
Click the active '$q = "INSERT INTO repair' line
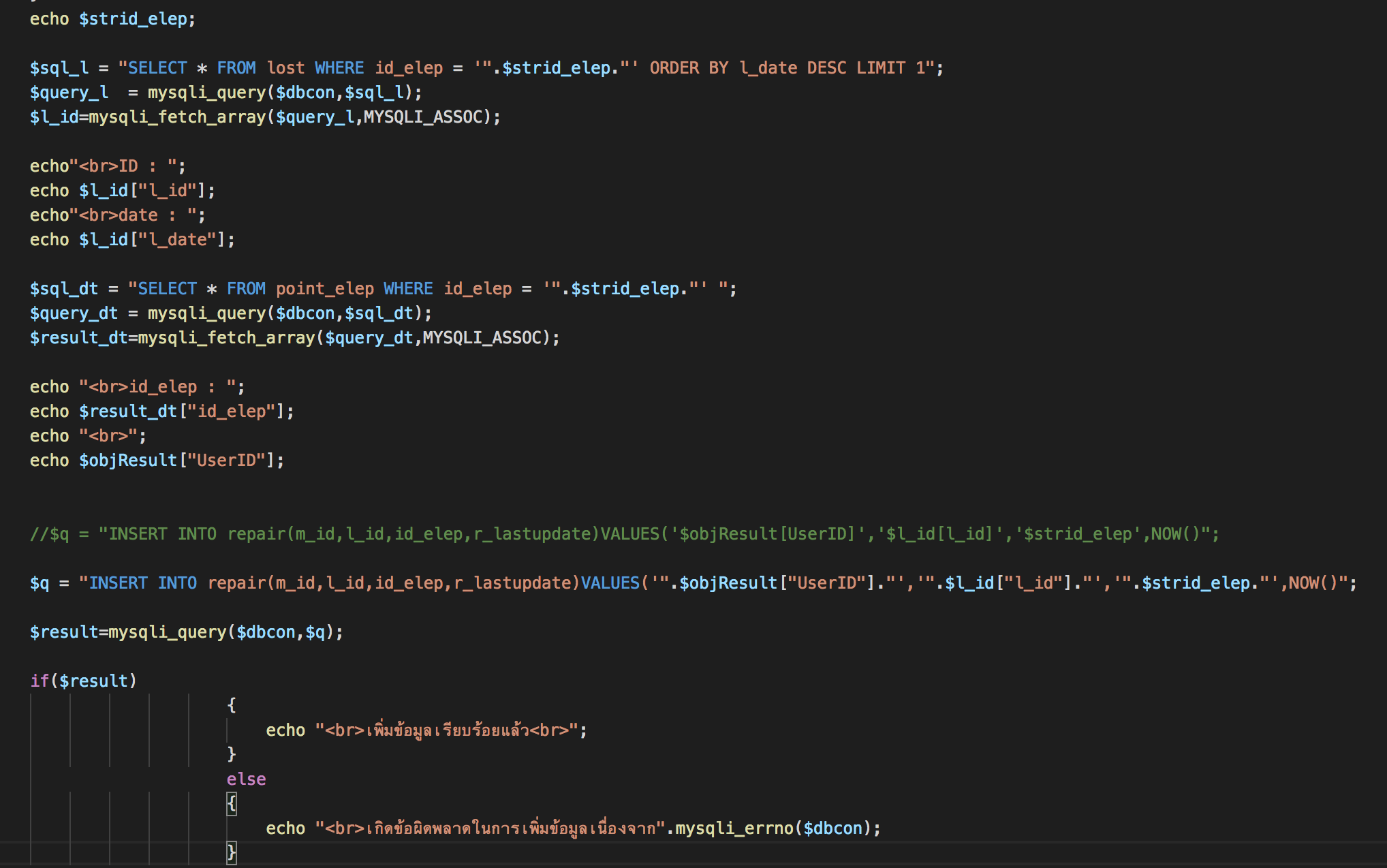coord(693,583)
